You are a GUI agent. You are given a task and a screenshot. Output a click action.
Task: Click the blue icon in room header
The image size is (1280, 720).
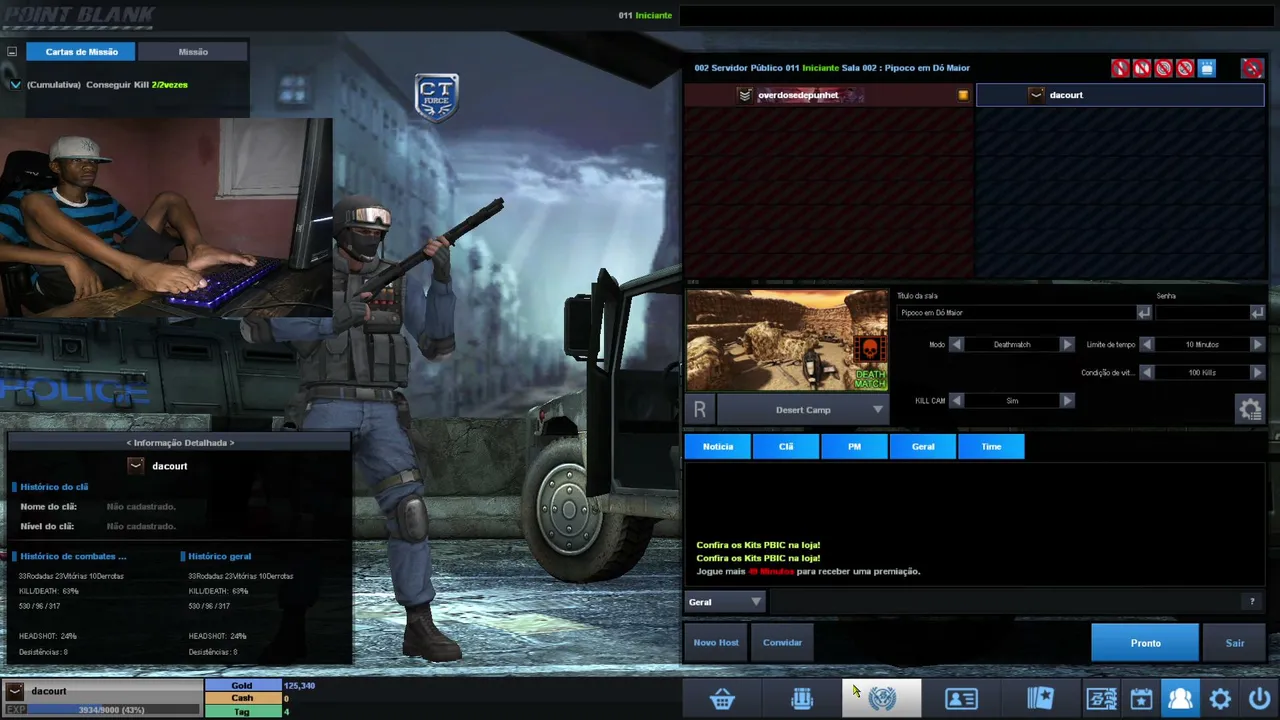(x=1207, y=68)
